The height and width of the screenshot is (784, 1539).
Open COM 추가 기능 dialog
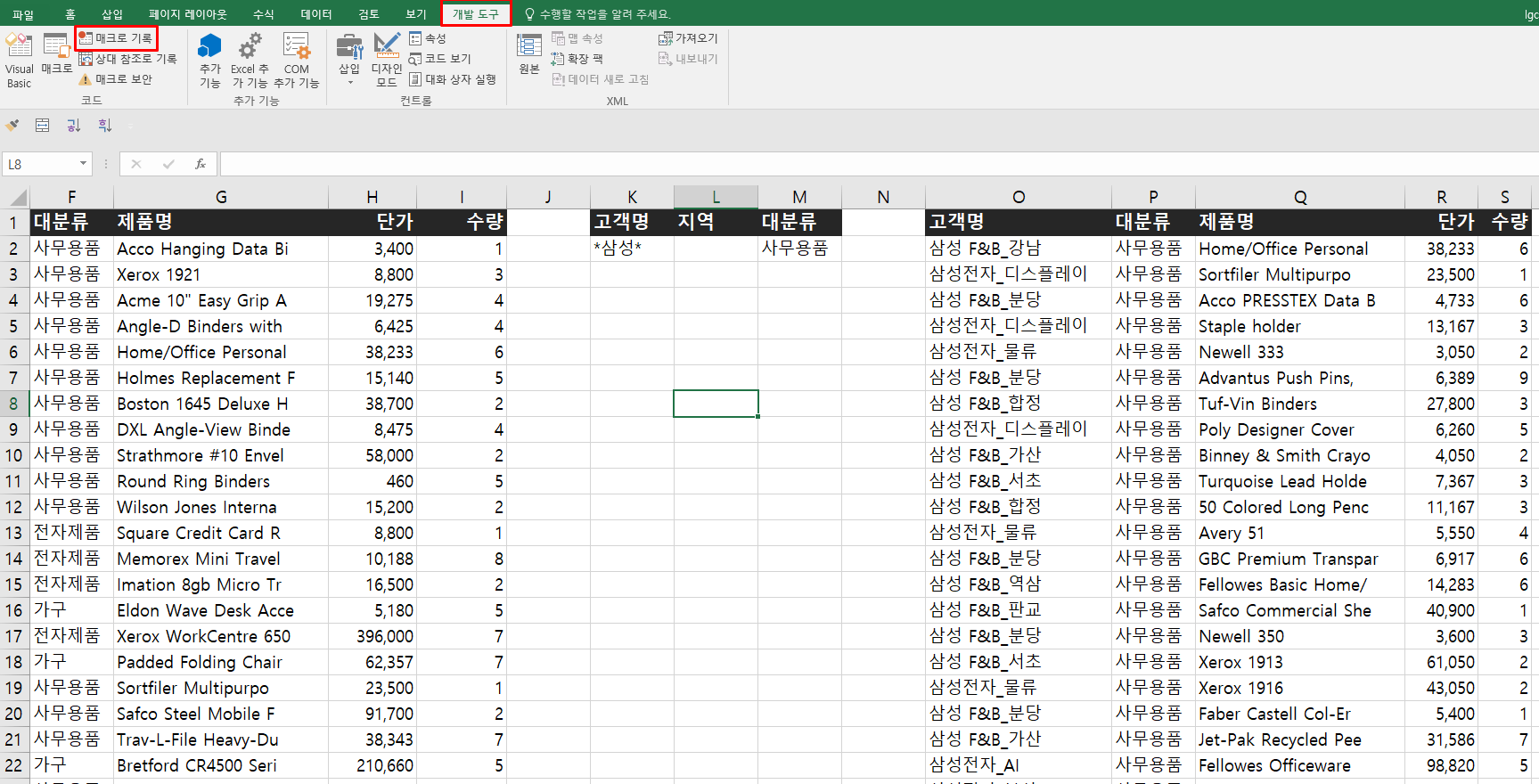(296, 61)
